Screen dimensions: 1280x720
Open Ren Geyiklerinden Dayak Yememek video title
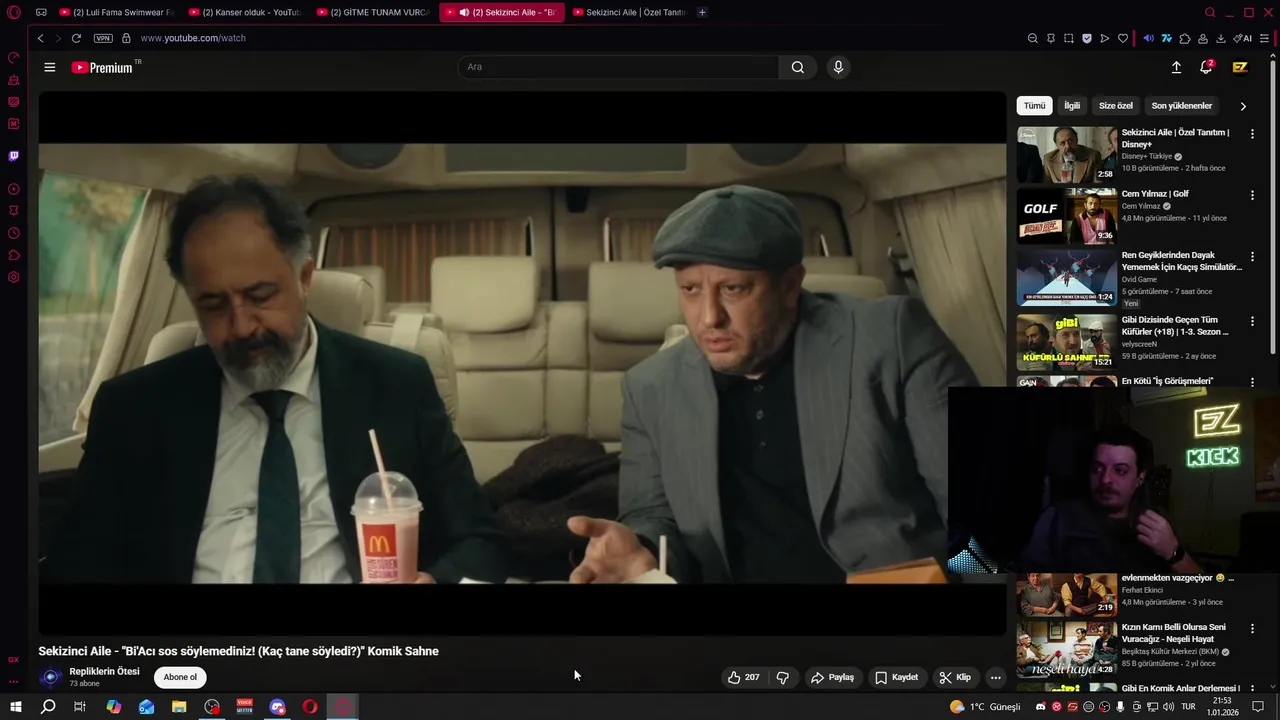point(1181,261)
